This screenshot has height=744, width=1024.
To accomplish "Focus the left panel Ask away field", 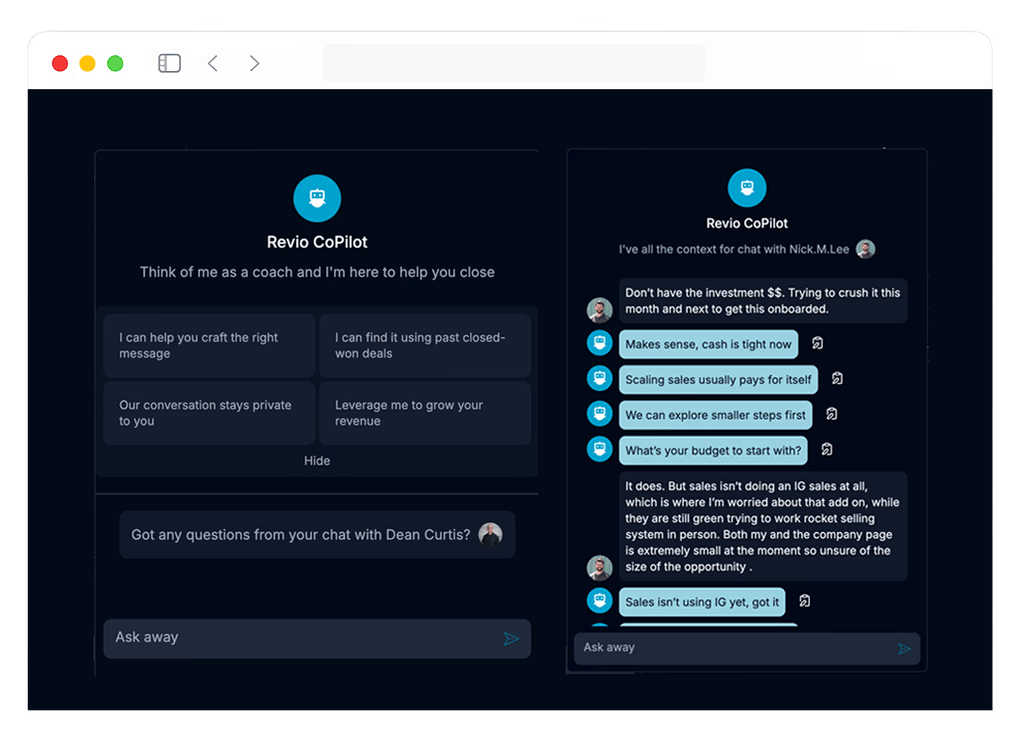I will [317, 638].
